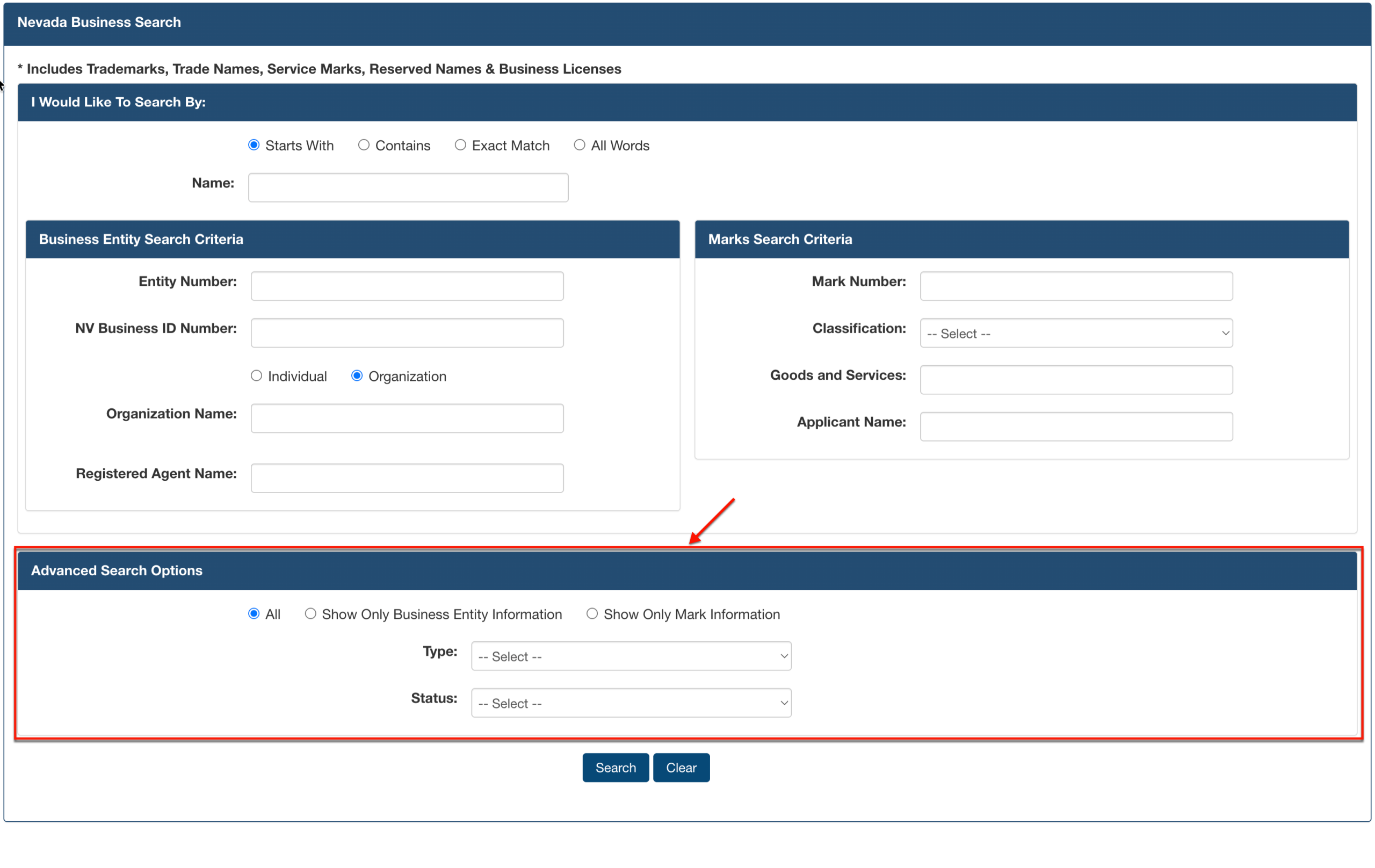Click the Organization Name label
The height and width of the screenshot is (868, 1375).
pos(171,414)
